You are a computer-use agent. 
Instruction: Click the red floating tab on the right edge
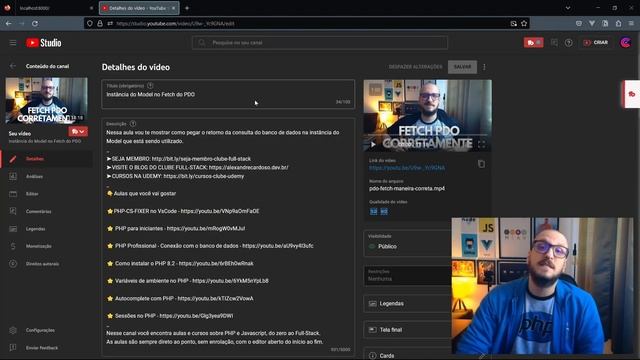pyautogui.click(x=632, y=94)
